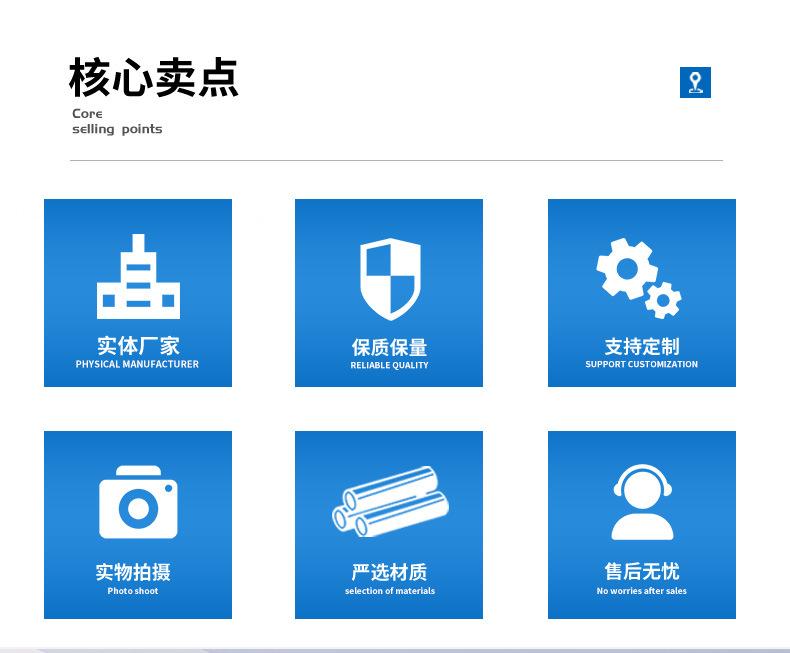Click "PHYSICAL MANUFACTURER" caption
790x653 pixels.
(137, 365)
